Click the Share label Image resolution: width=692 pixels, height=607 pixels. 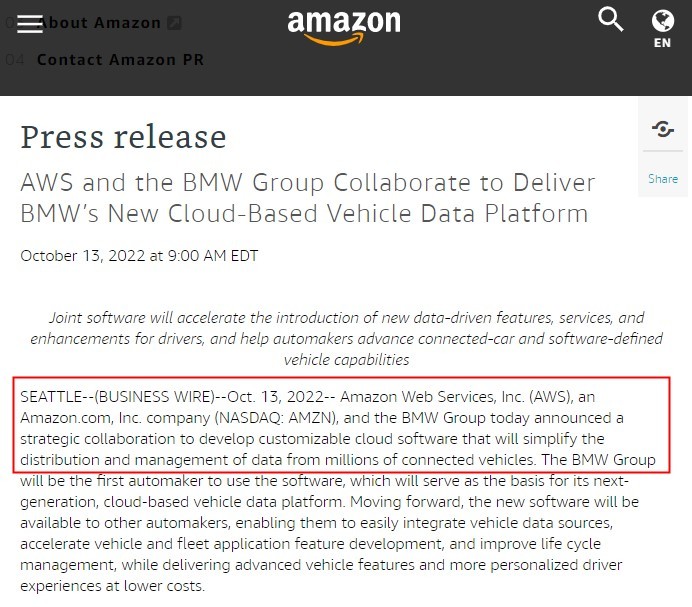pyautogui.click(x=663, y=179)
